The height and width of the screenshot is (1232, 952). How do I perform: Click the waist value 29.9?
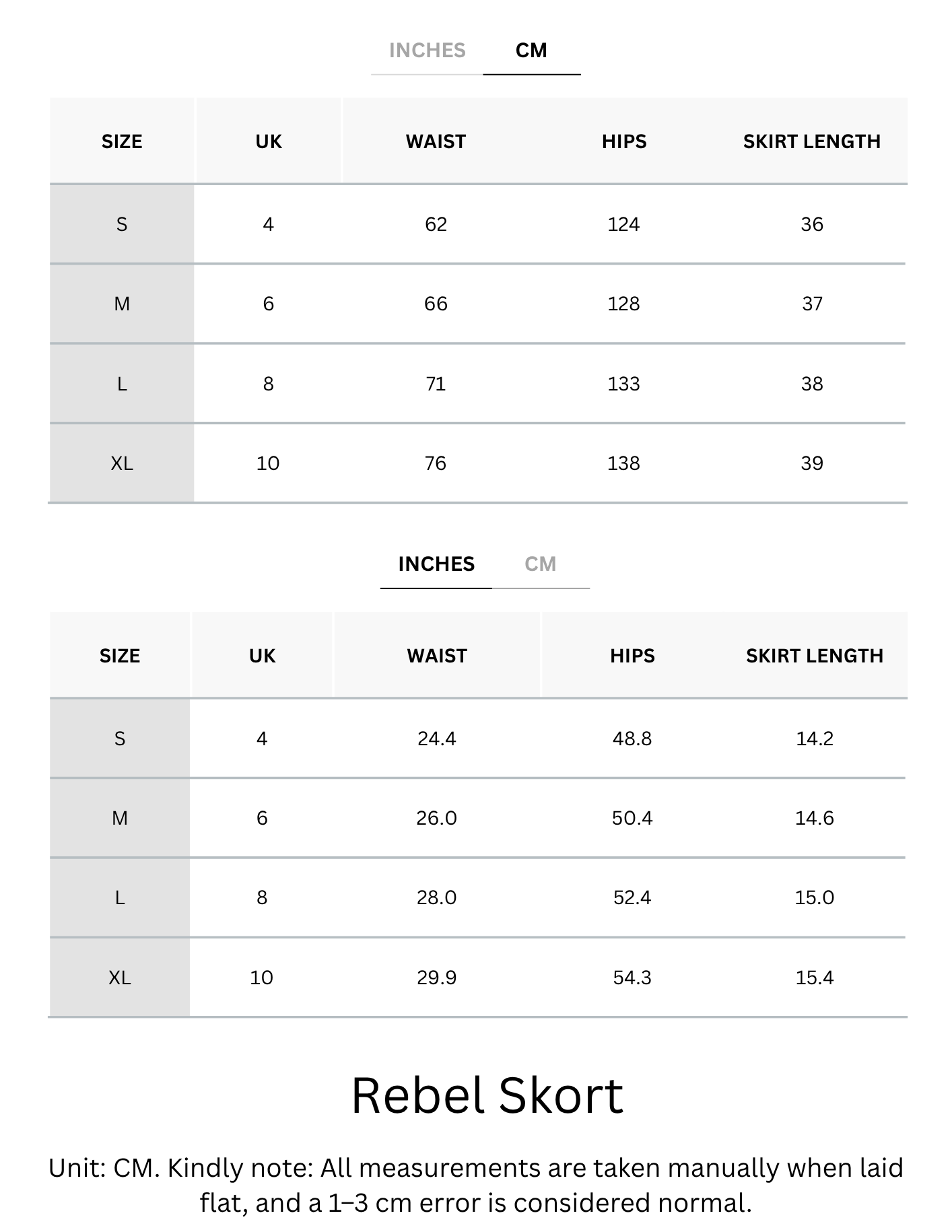[436, 978]
